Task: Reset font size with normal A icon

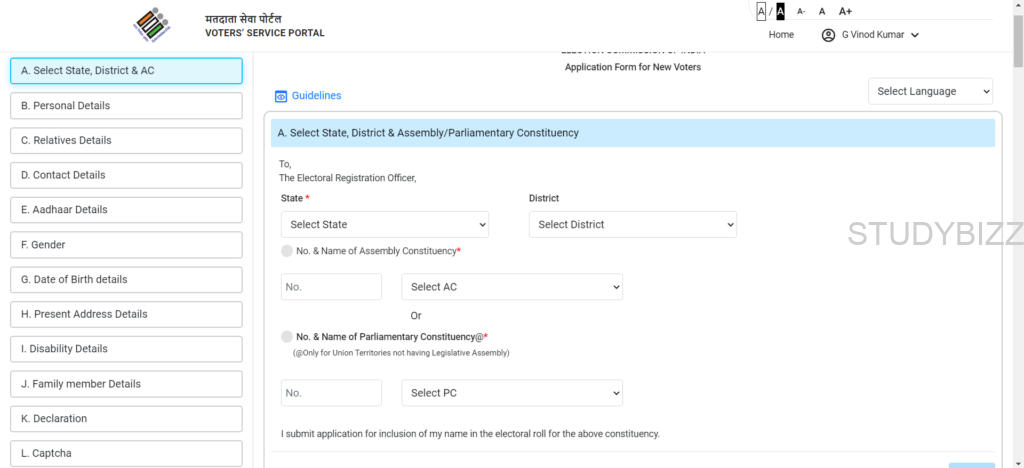Action: 822,11
